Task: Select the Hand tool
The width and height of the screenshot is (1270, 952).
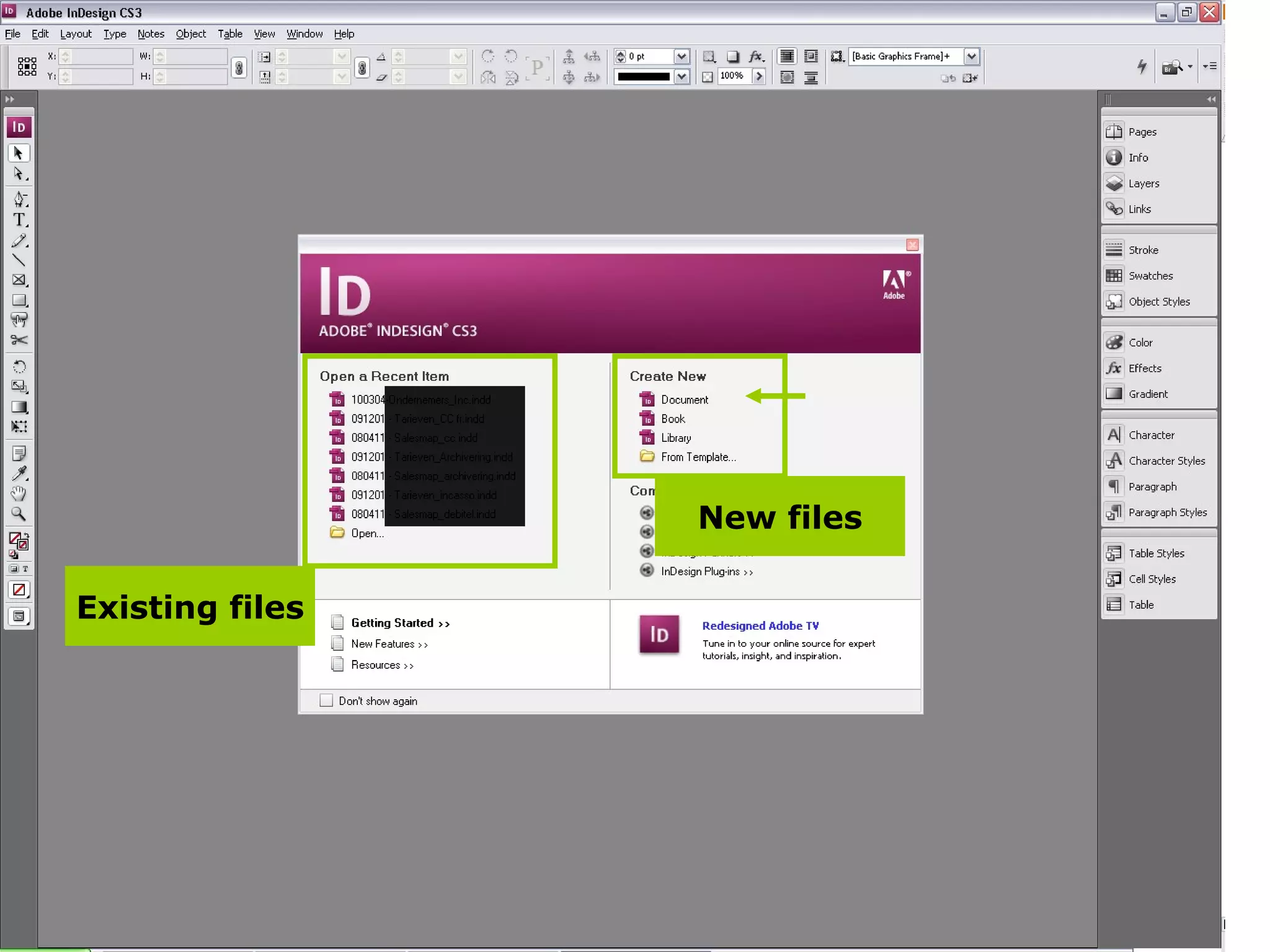Action: pyautogui.click(x=19, y=494)
